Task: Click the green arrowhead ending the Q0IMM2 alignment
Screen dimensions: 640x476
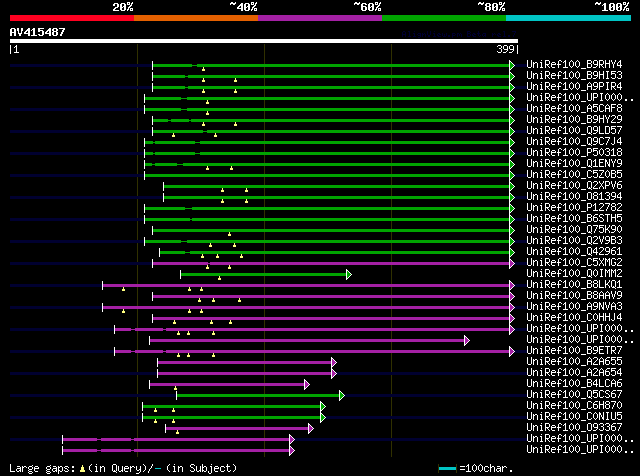Action: (x=349, y=274)
